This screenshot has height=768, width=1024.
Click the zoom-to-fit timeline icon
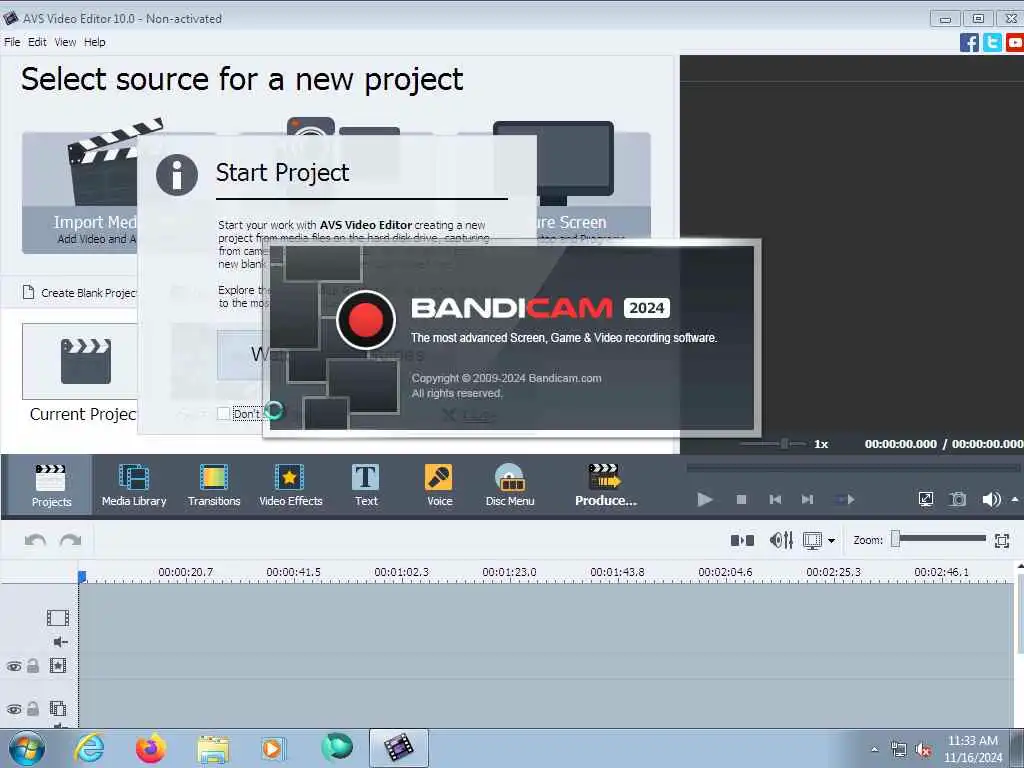(x=1002, y=540)
